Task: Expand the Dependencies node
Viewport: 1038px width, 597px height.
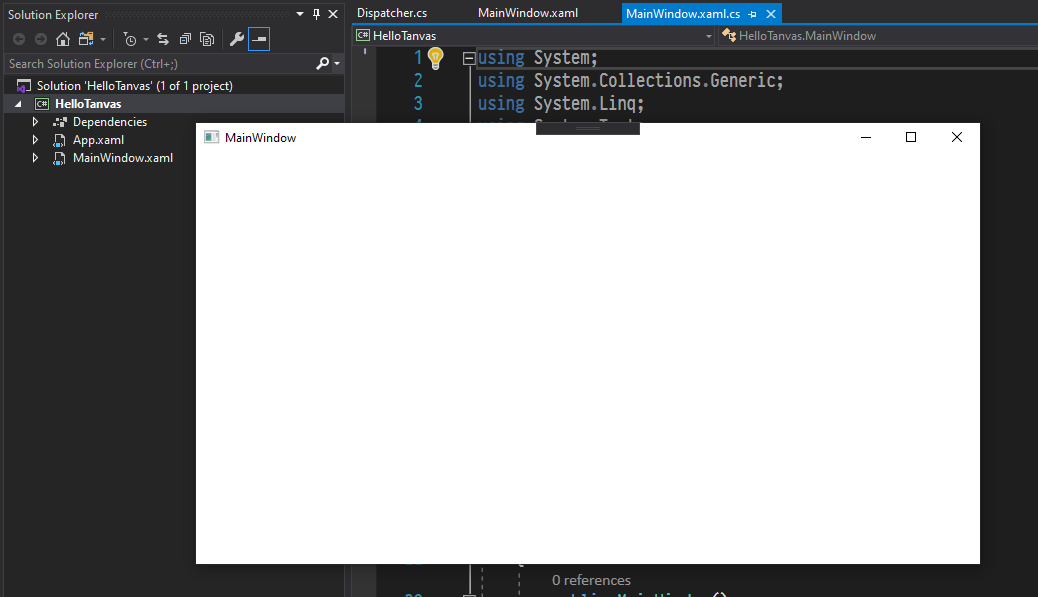Action: tap(34, 121)
